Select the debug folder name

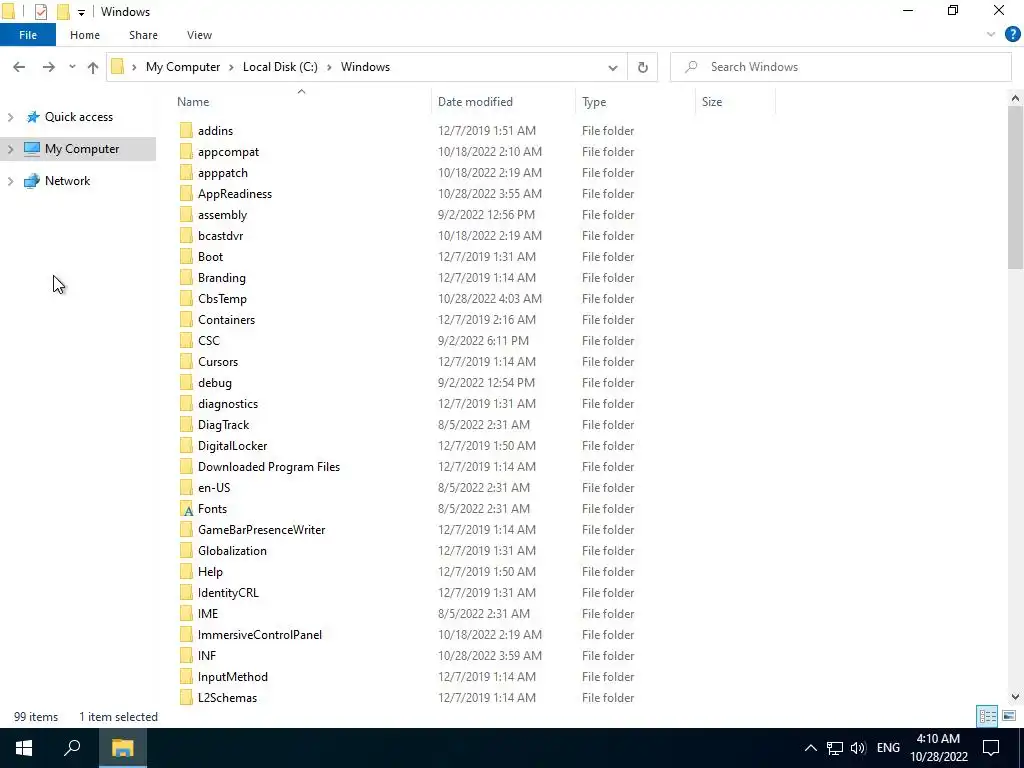pyautogui.click(x=214, y=383)
